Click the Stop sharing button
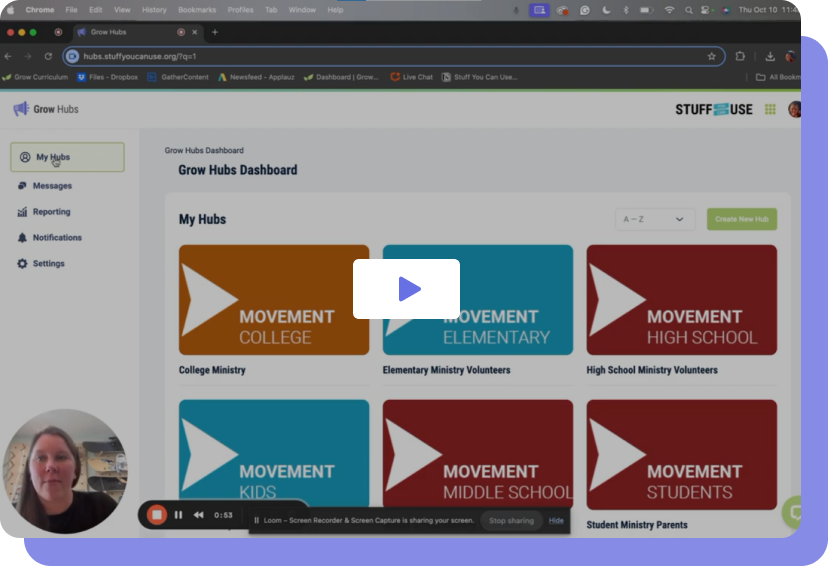This screenshot has width=828, height=566. pos(511,521)
